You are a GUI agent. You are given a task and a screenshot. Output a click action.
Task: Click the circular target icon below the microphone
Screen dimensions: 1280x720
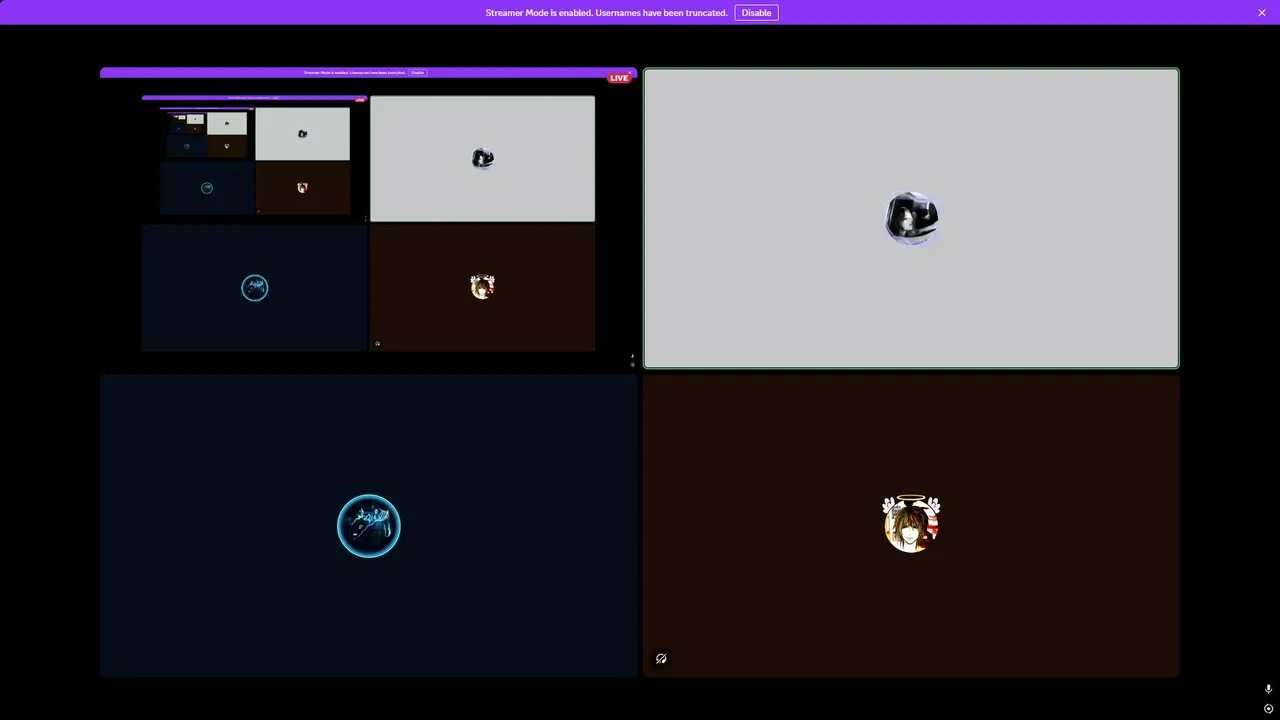(1268, 709)
